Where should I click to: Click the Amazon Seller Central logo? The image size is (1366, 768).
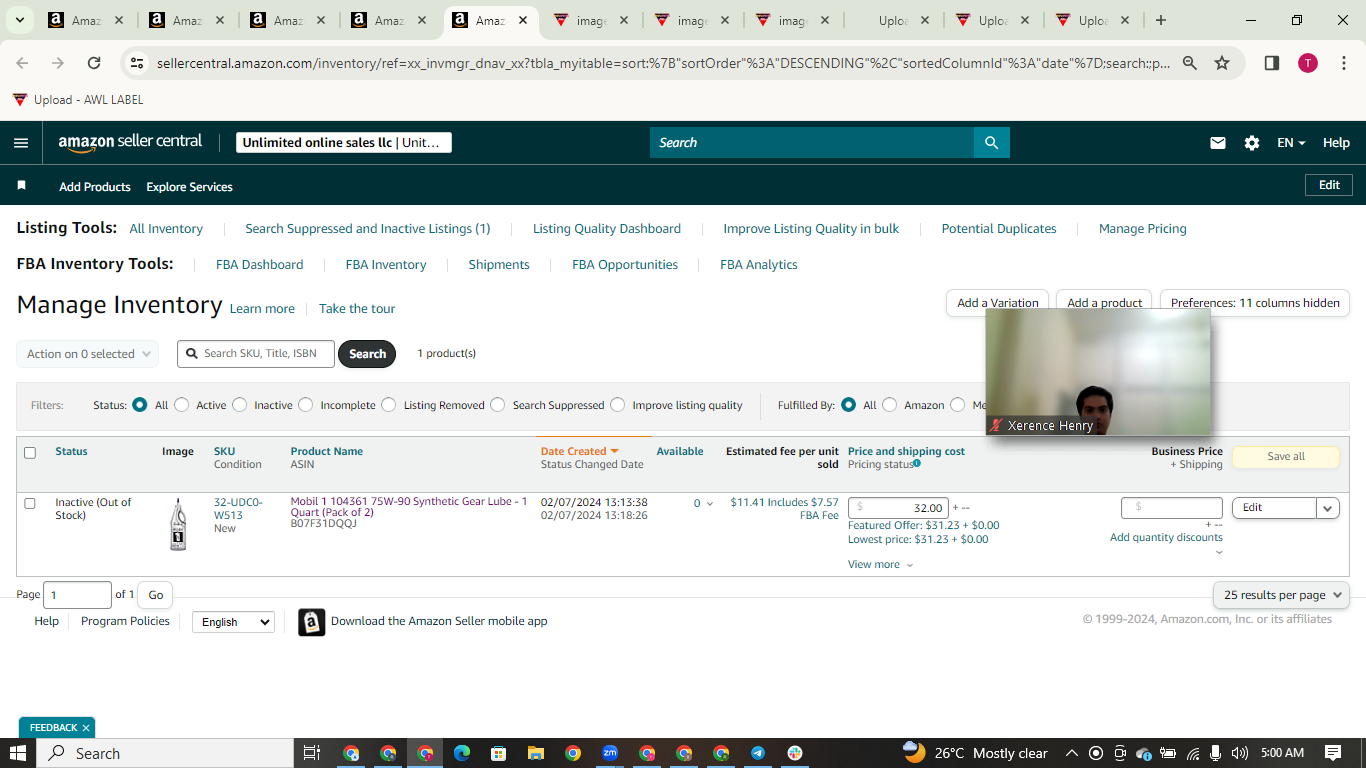(x=130, y=142)
